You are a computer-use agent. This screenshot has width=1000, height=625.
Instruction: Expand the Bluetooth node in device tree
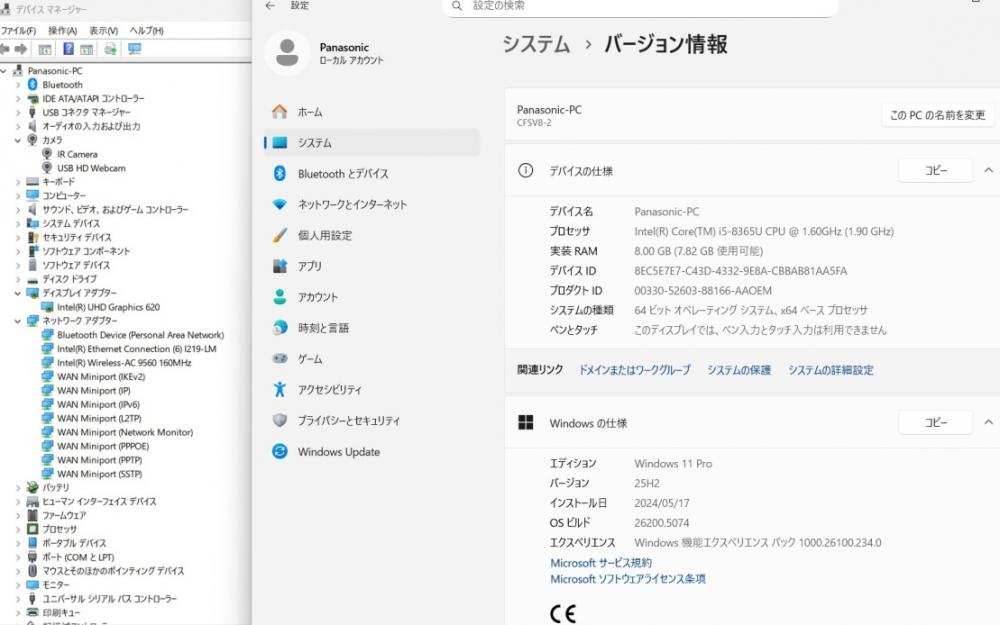(x=18, y=85)
